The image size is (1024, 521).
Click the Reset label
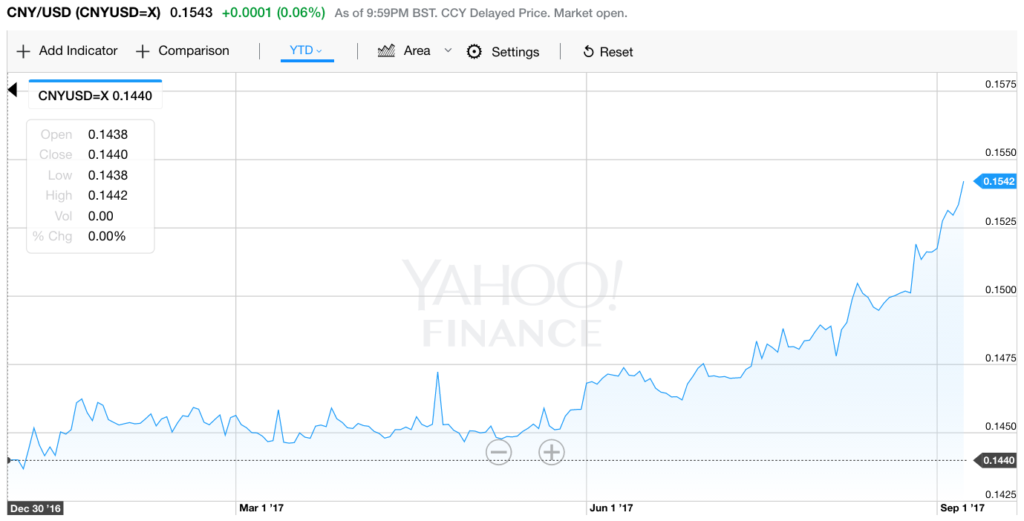pos(616,52)
